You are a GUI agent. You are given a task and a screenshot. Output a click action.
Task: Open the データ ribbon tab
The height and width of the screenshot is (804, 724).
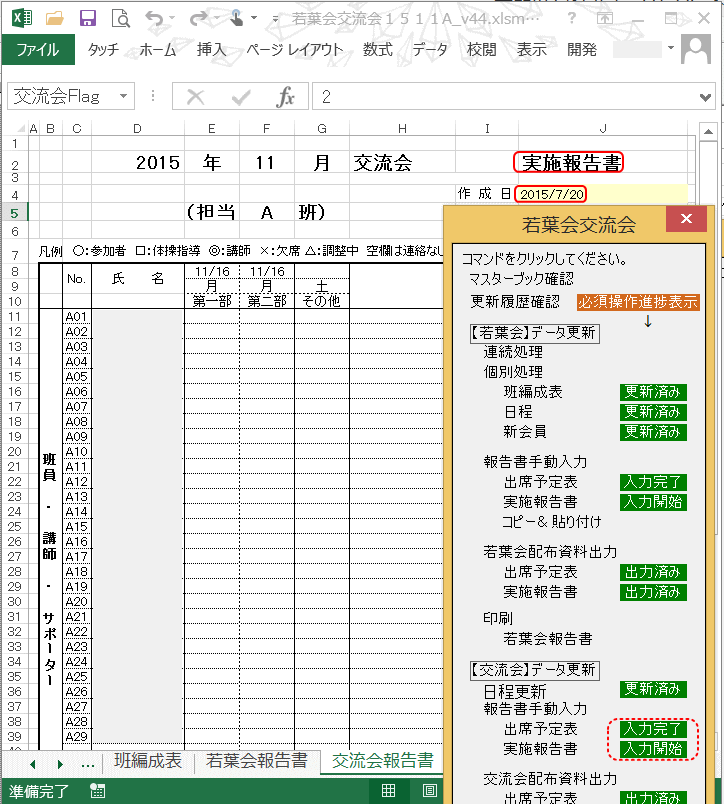point(430,50)
